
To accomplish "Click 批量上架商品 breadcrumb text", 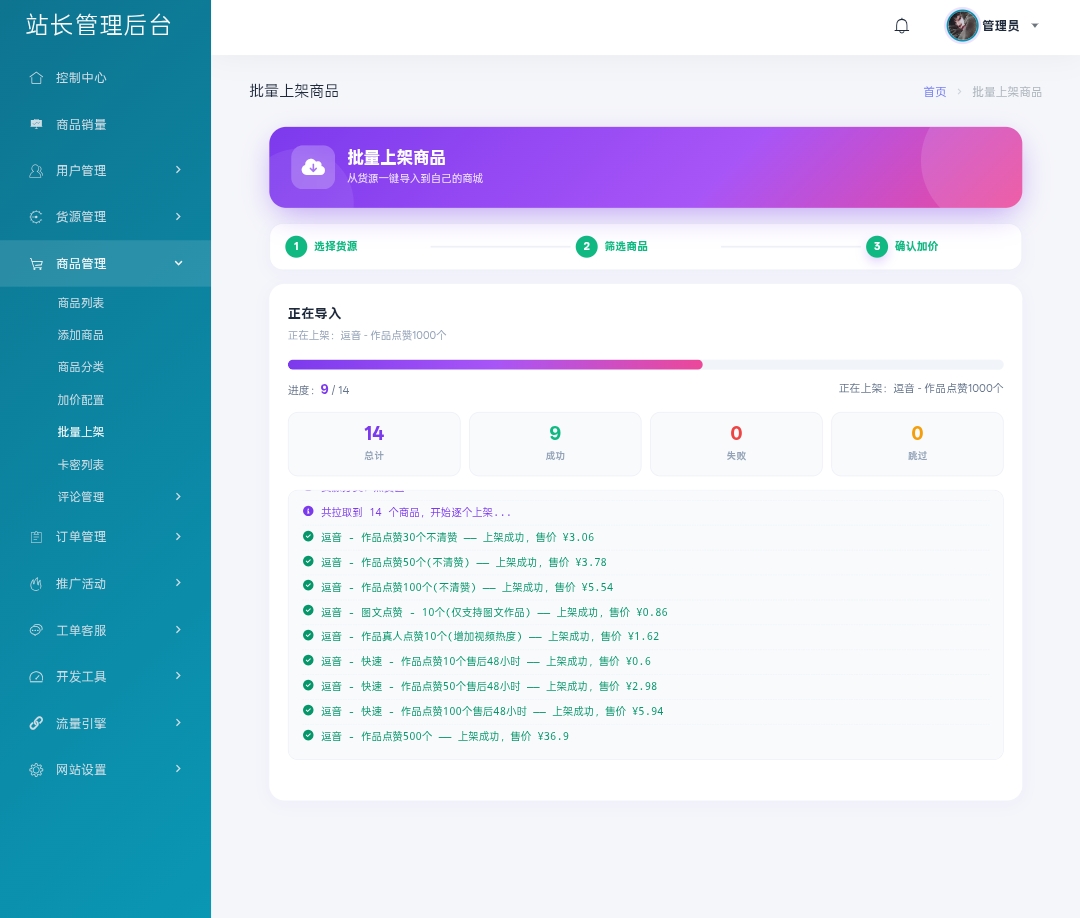I will pos(1006,92).
